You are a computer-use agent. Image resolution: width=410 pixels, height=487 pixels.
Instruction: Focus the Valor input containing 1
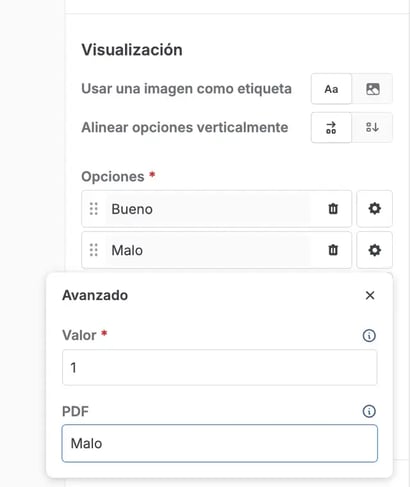[x=220, y=368]
